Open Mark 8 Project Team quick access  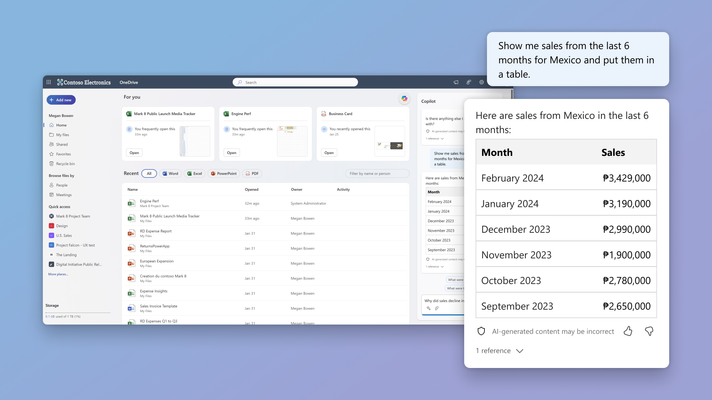tap(69, 216)
